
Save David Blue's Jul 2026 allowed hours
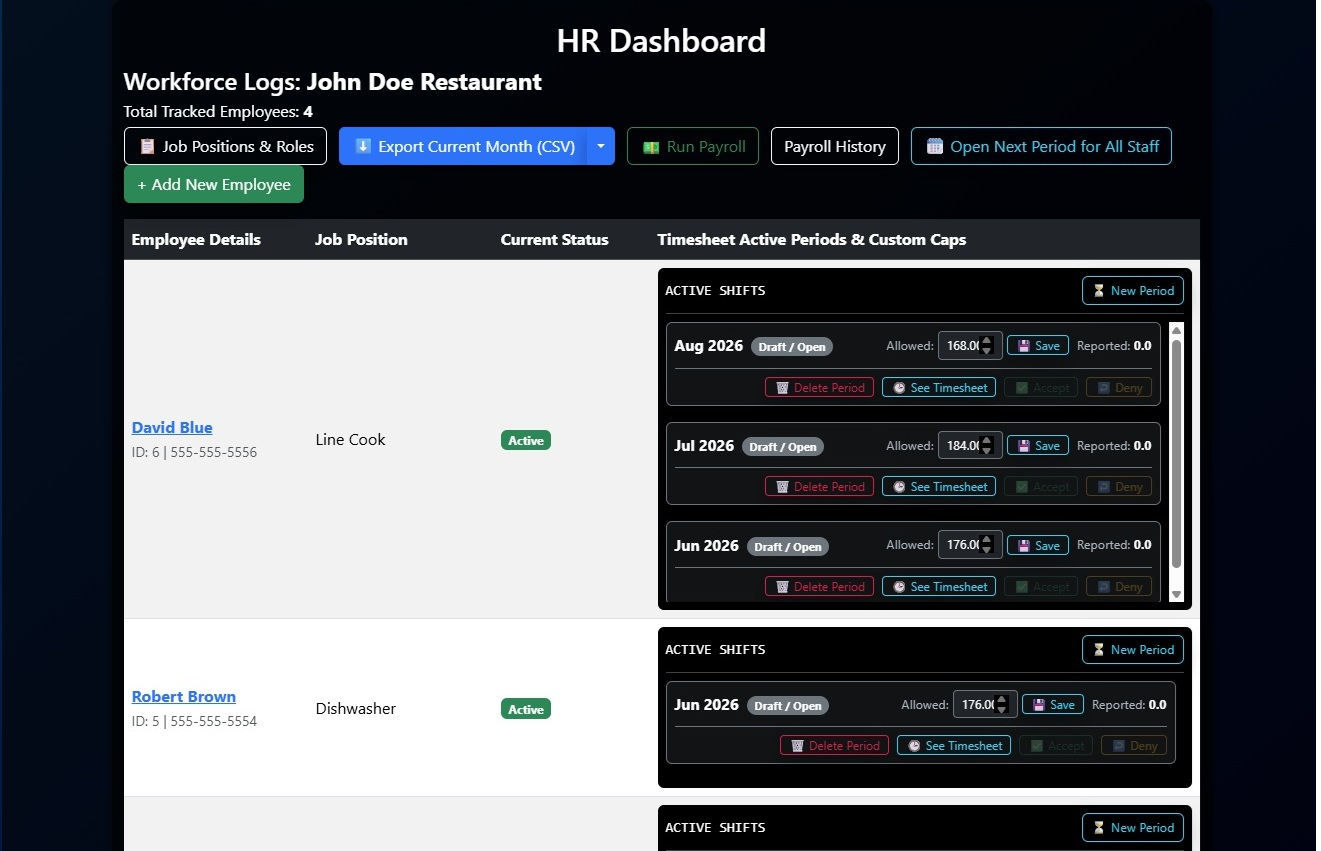[x=1038, y=445]
